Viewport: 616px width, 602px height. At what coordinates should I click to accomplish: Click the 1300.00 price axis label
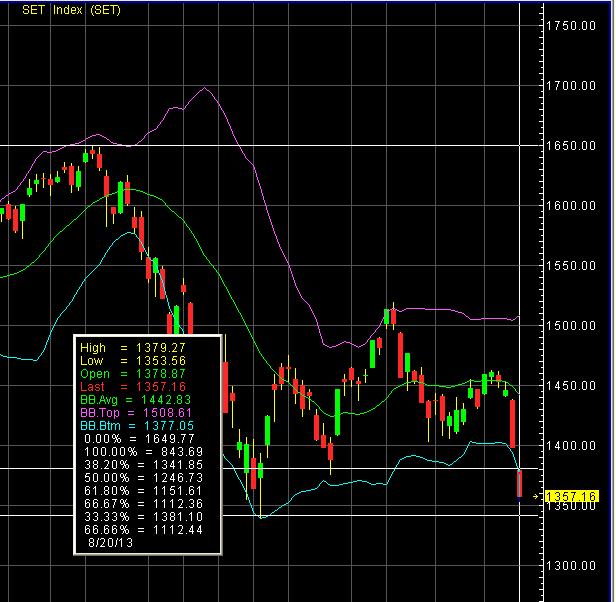571,566
